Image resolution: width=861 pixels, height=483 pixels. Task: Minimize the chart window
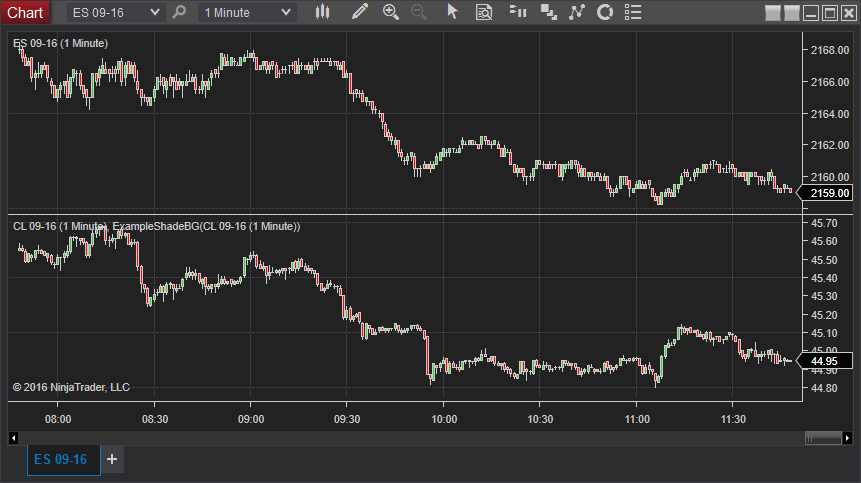[x=811, y=13]
